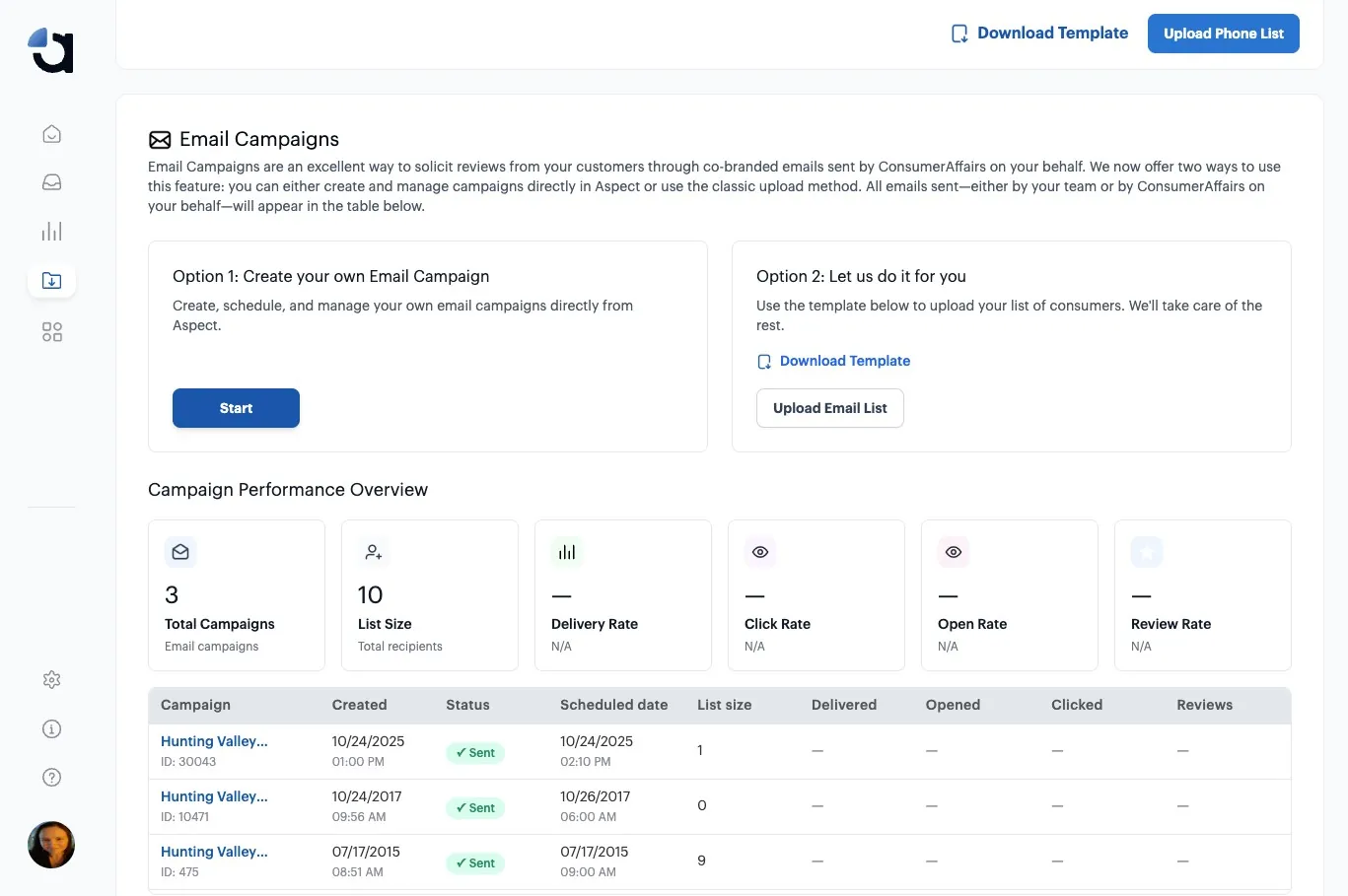Open the Home icon in sidebar

[52, 134]
